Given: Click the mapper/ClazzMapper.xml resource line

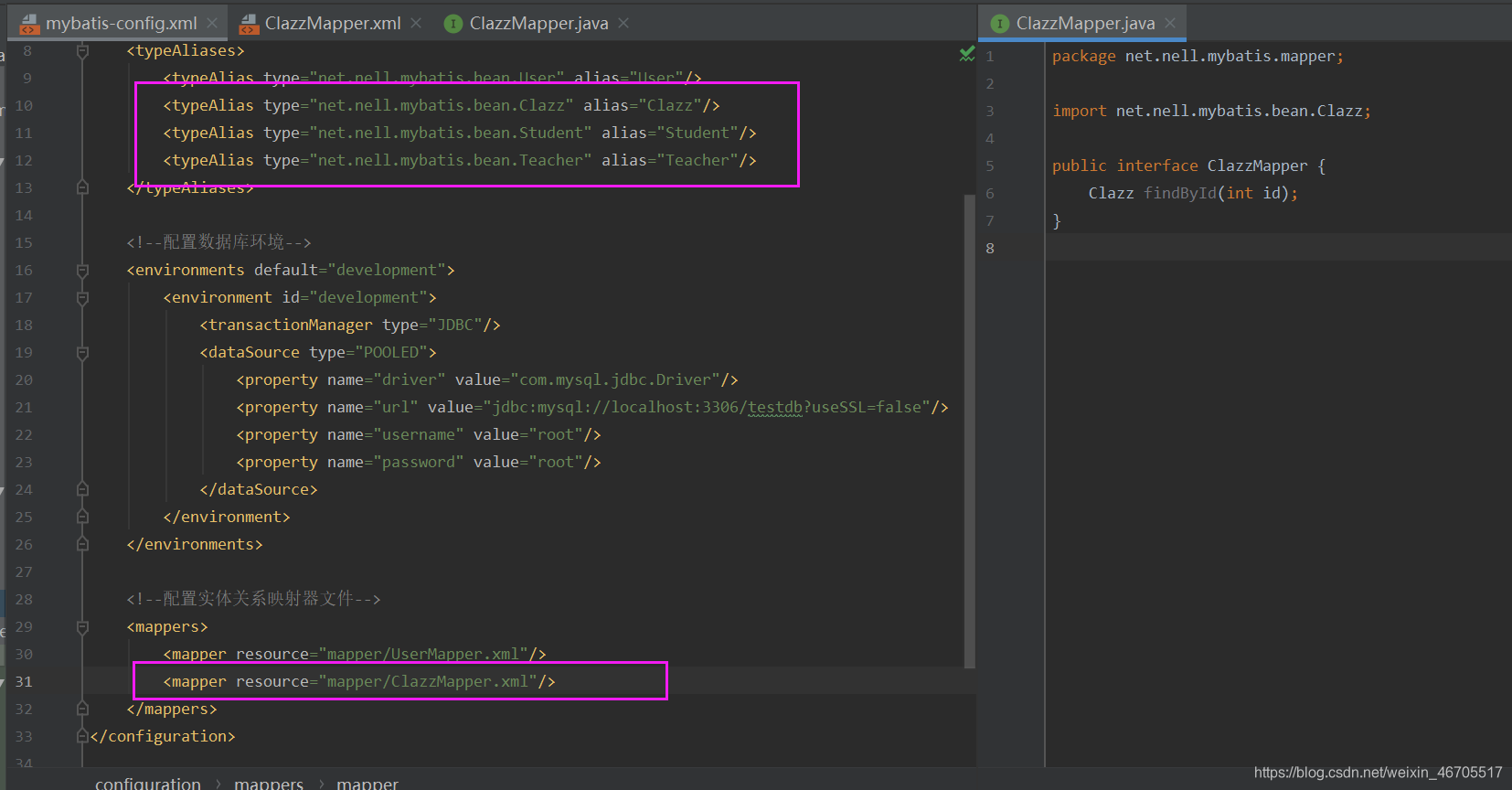Looking at the screenshot, I should pos(359,681).
